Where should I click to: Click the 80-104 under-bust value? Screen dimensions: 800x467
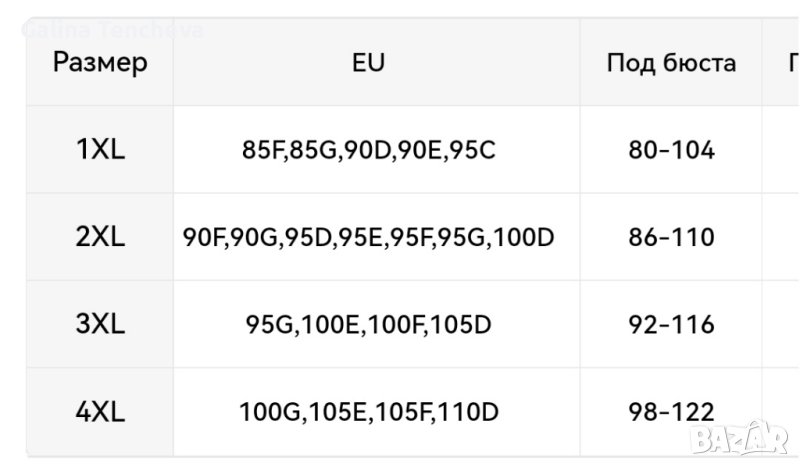pyautogui.click(x=671, y=151)
